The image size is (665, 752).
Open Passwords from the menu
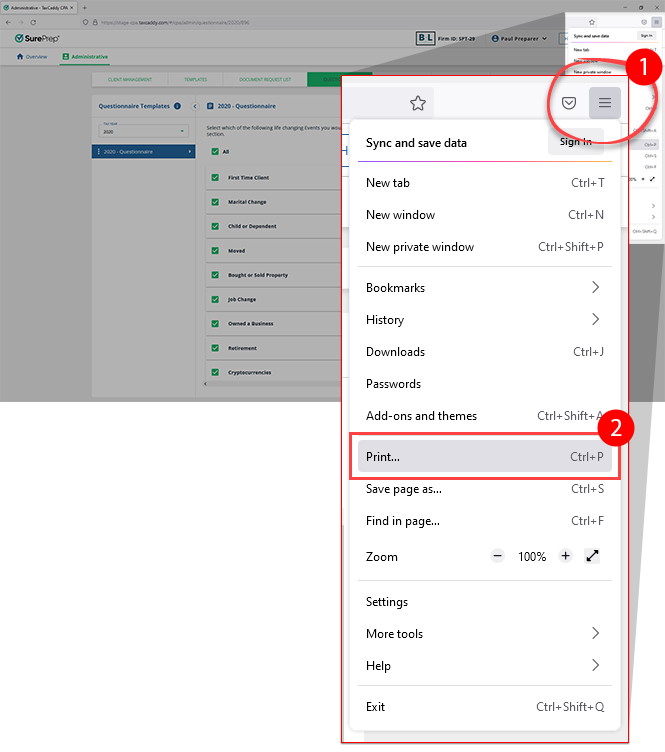pos(485,384)
